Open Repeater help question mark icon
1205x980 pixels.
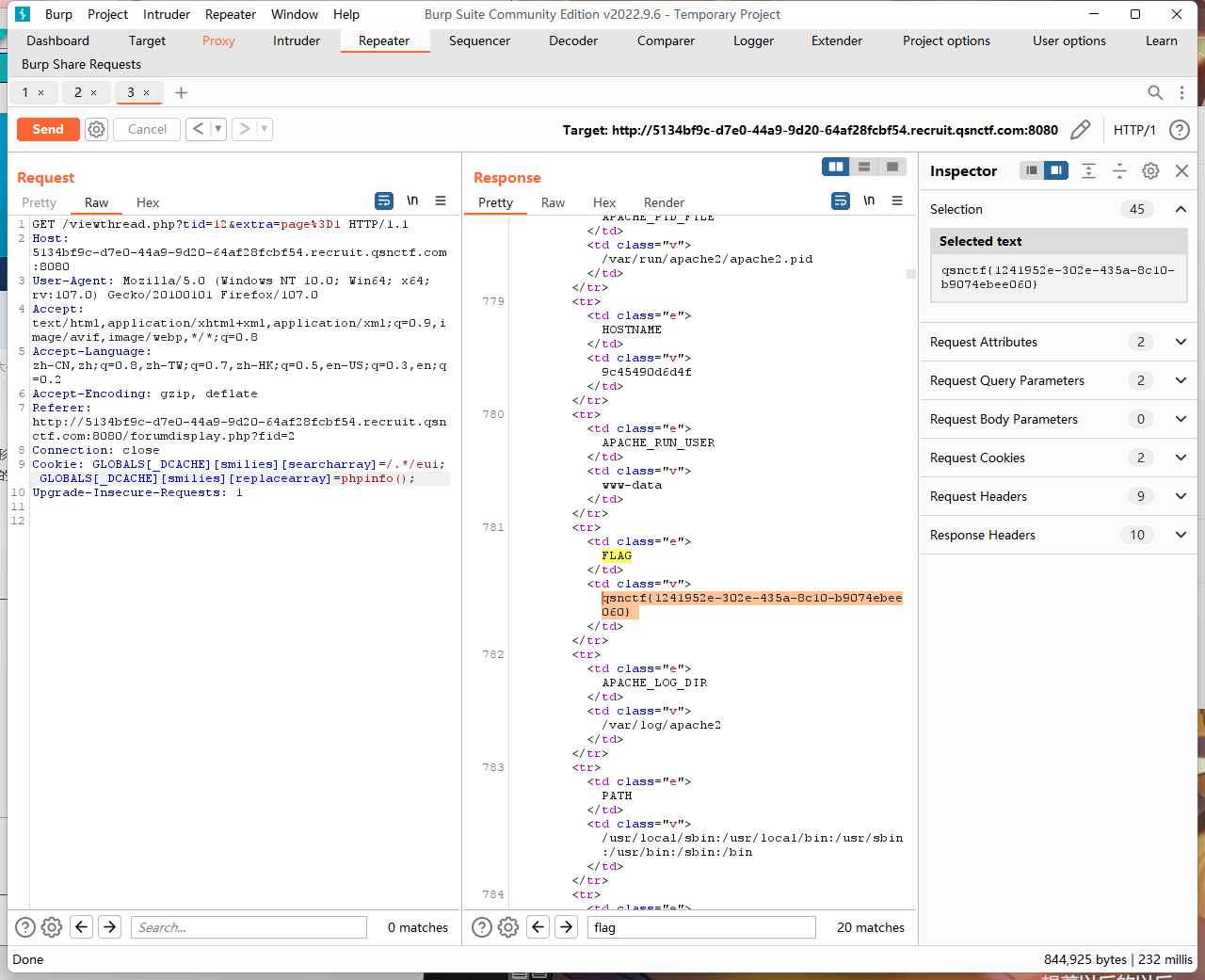click(1179, 130)
